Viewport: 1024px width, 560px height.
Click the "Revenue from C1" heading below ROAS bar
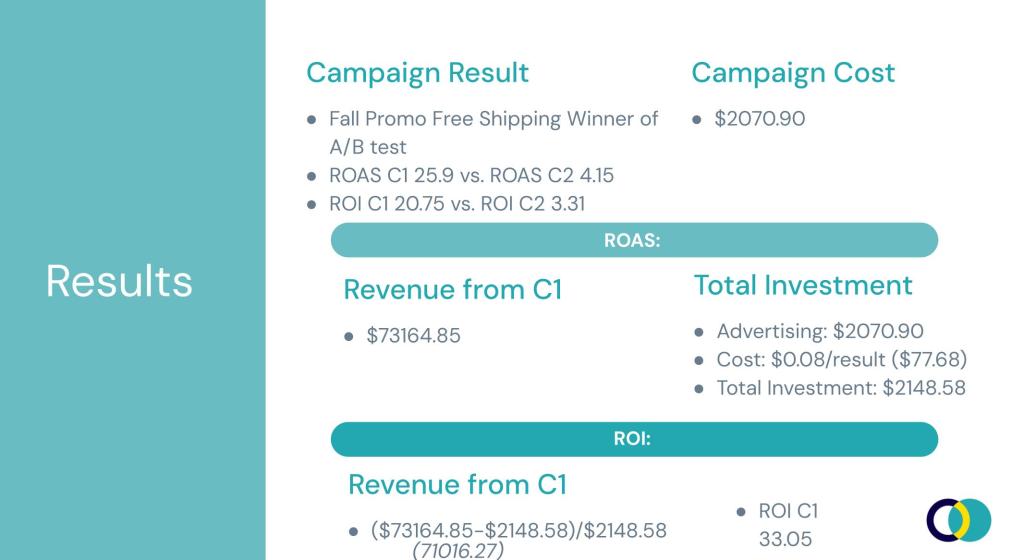coord(452,290)
